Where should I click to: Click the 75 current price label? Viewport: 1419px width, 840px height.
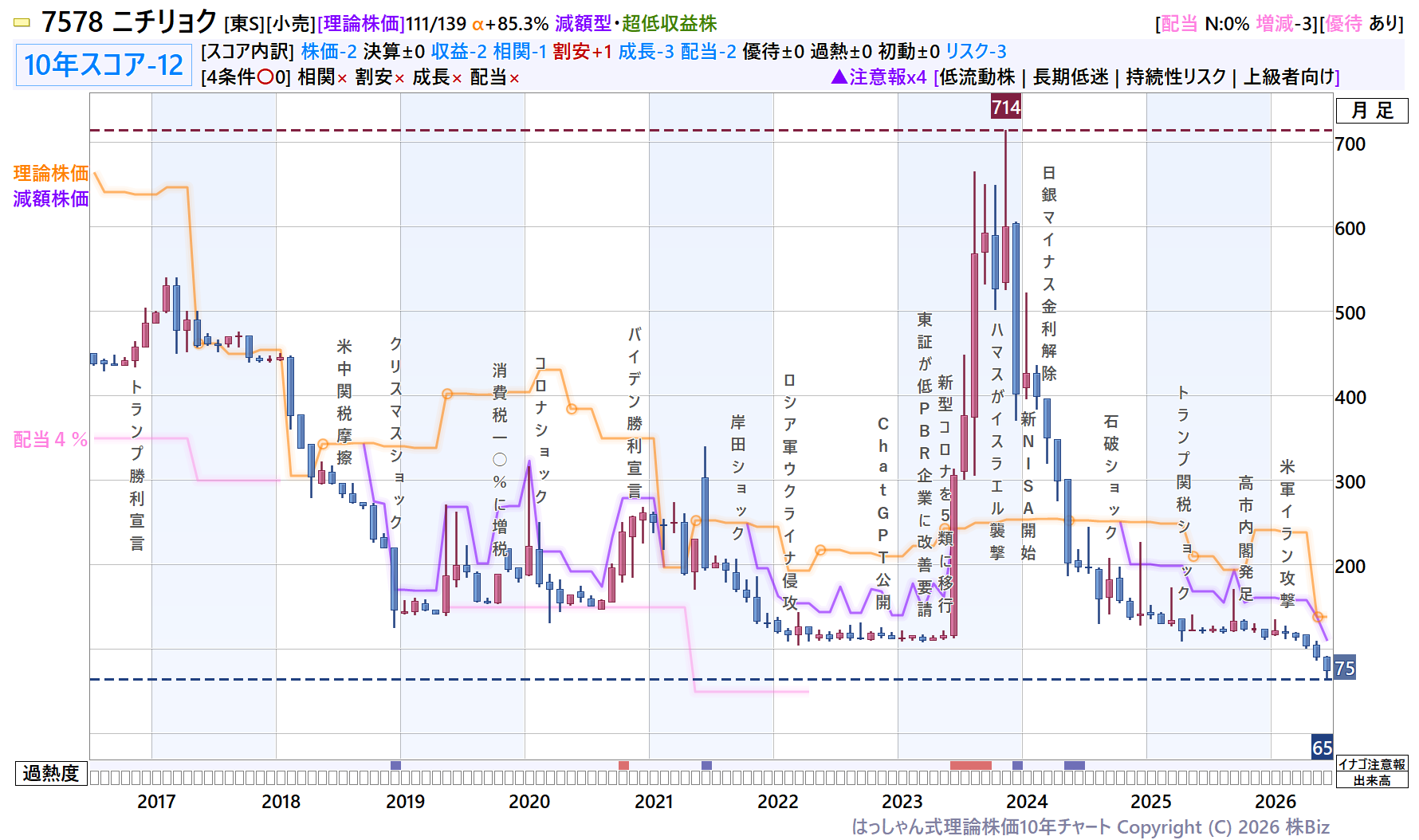tap(1345, 668)
